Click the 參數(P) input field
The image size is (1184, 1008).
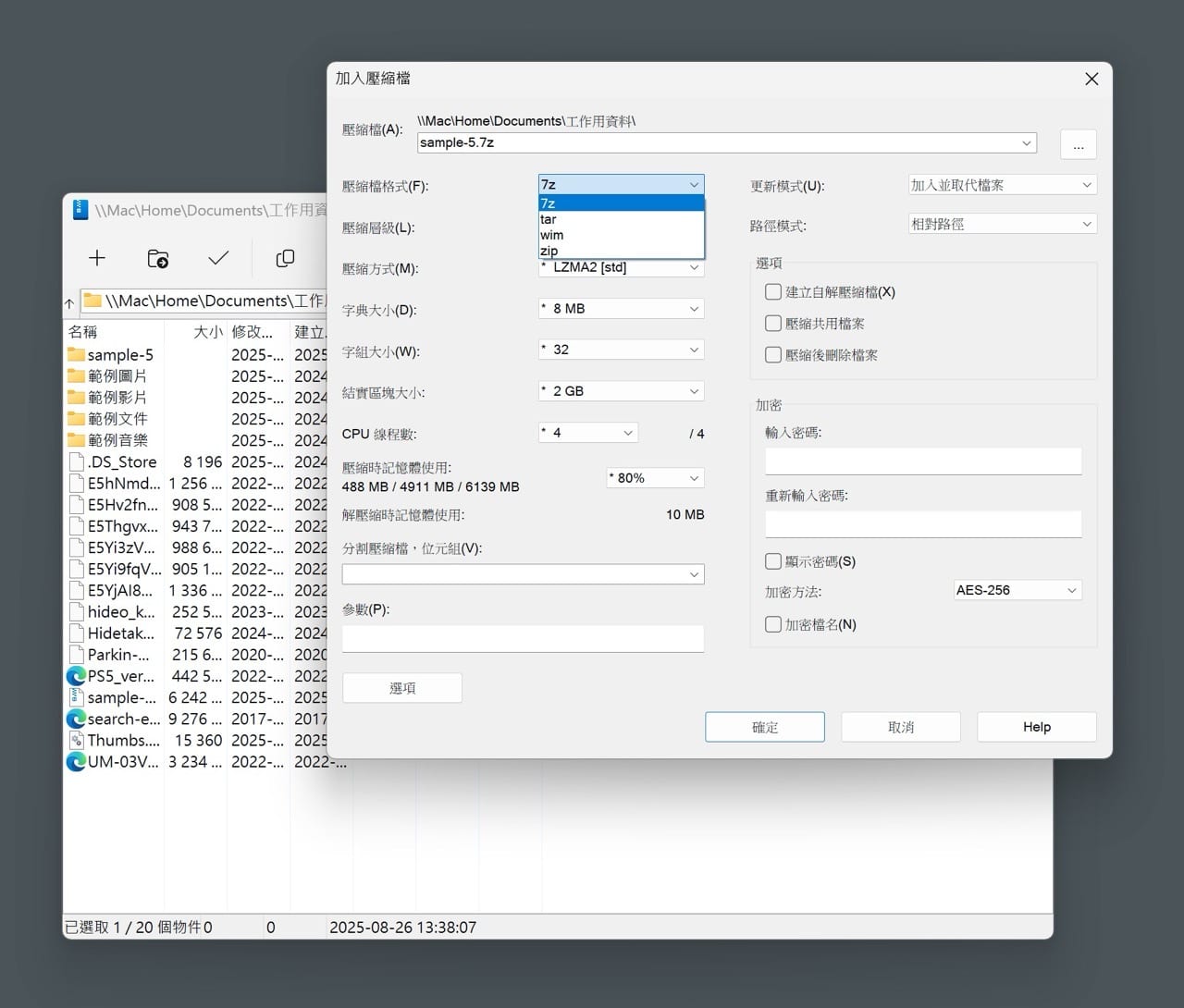[523, 638]
